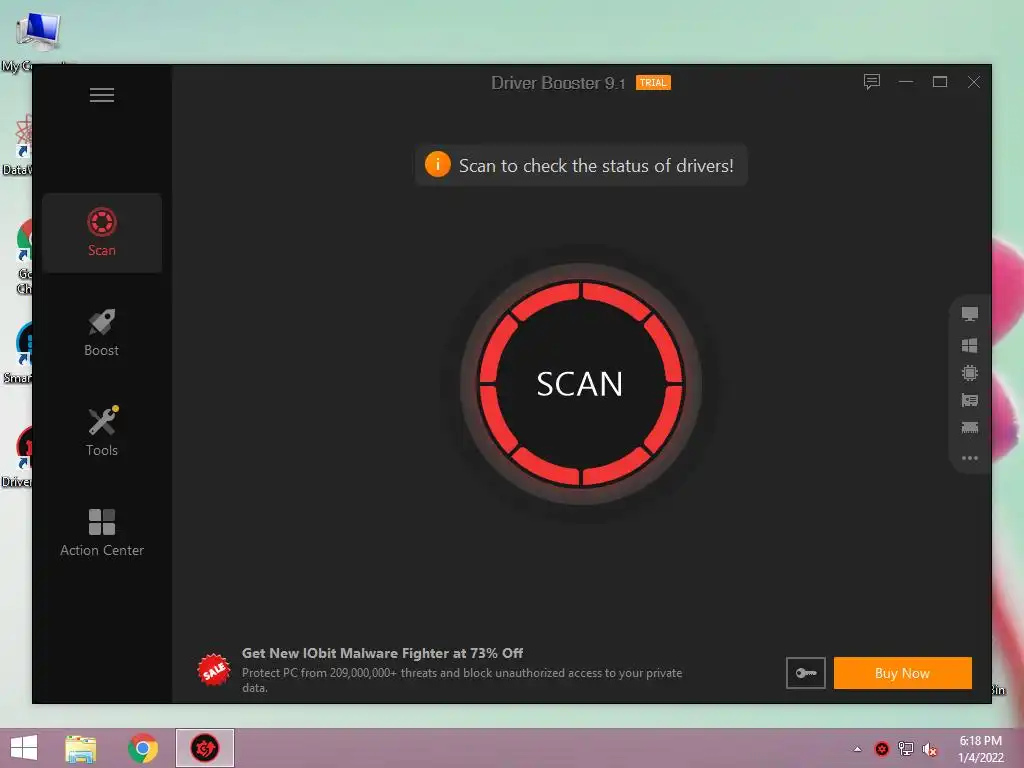Click the red SALE badge
The height and width of the screenshot is (768, 1024).
(x=214, y=671)
